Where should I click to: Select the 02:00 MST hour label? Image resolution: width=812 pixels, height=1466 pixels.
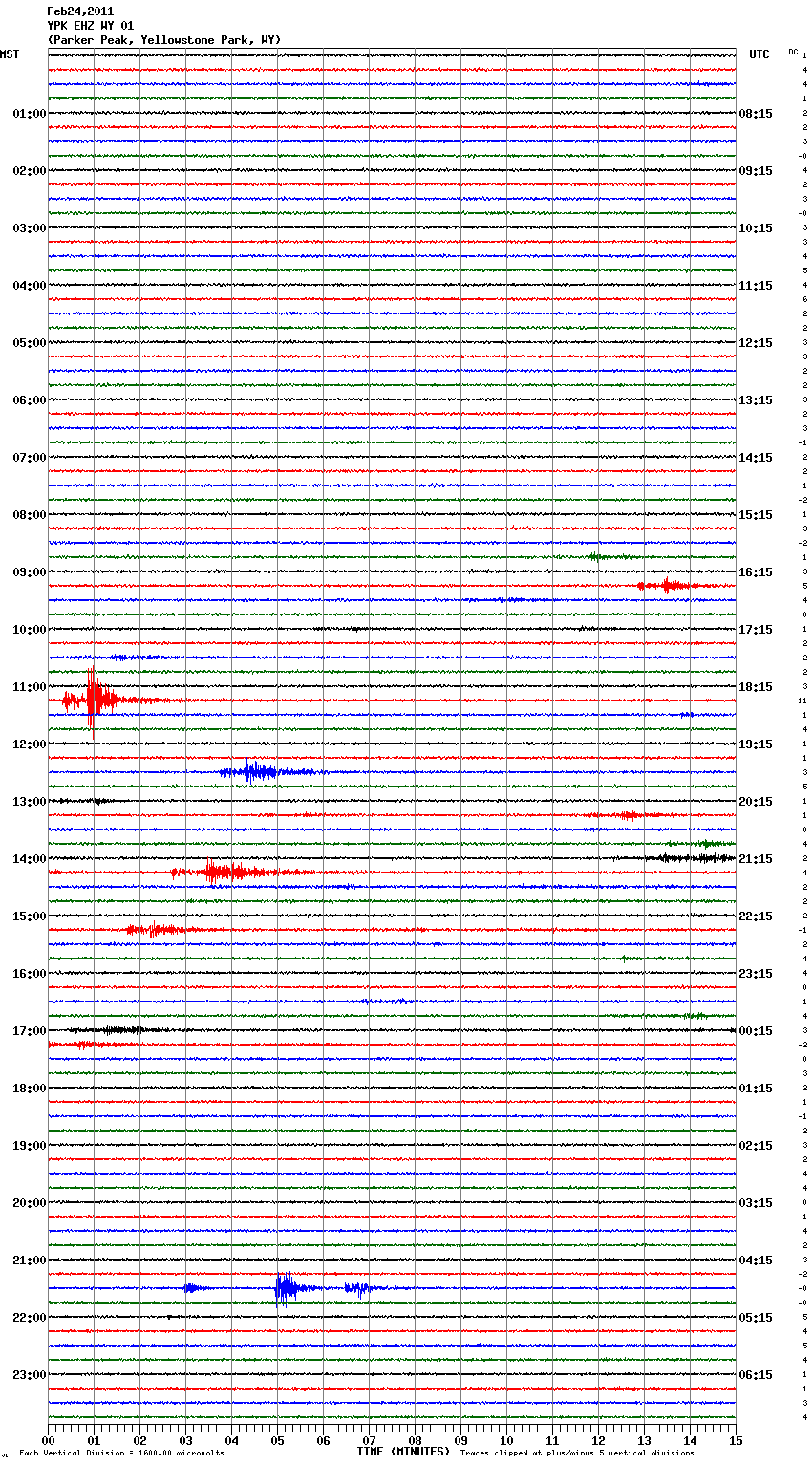tap(29, 171)
